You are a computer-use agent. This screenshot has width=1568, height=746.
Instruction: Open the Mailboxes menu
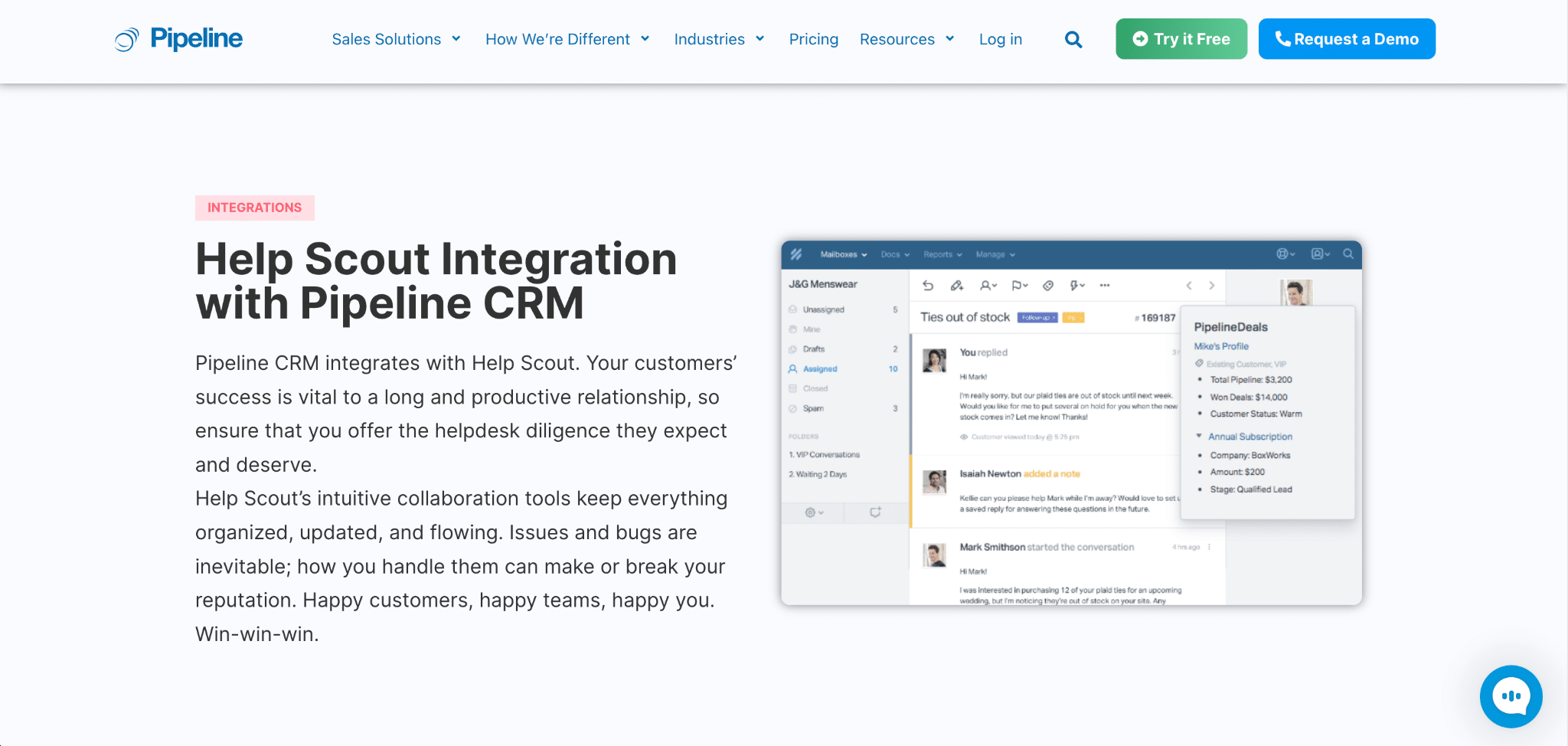pyautogui.click(x=839, y=254)
